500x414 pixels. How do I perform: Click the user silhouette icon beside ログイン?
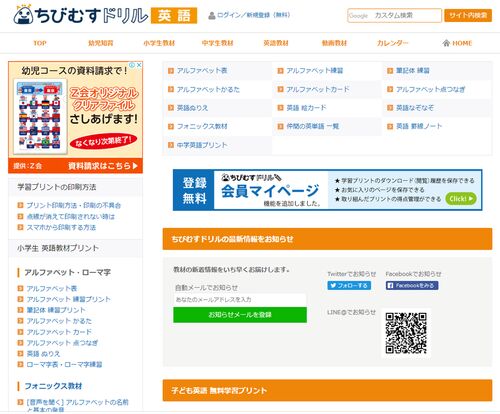click(x=211, y=15)
